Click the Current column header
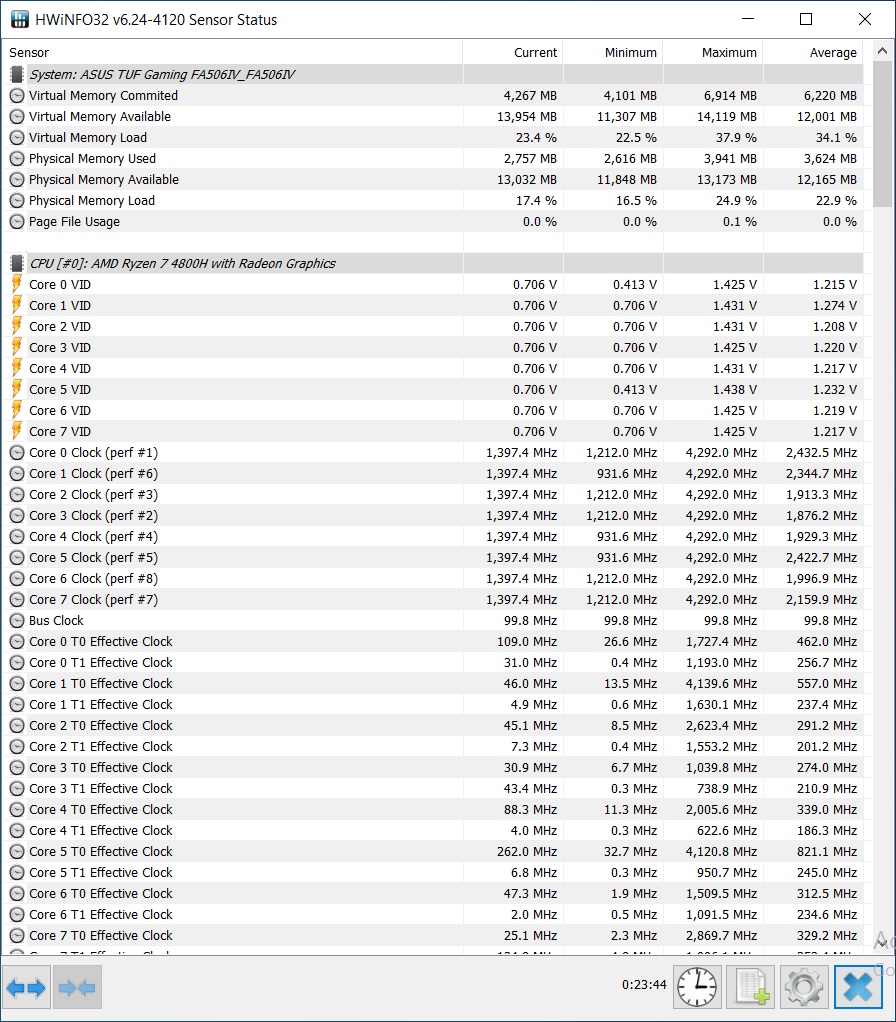This screenshot has height=1022, width=896. coord(513,52)
